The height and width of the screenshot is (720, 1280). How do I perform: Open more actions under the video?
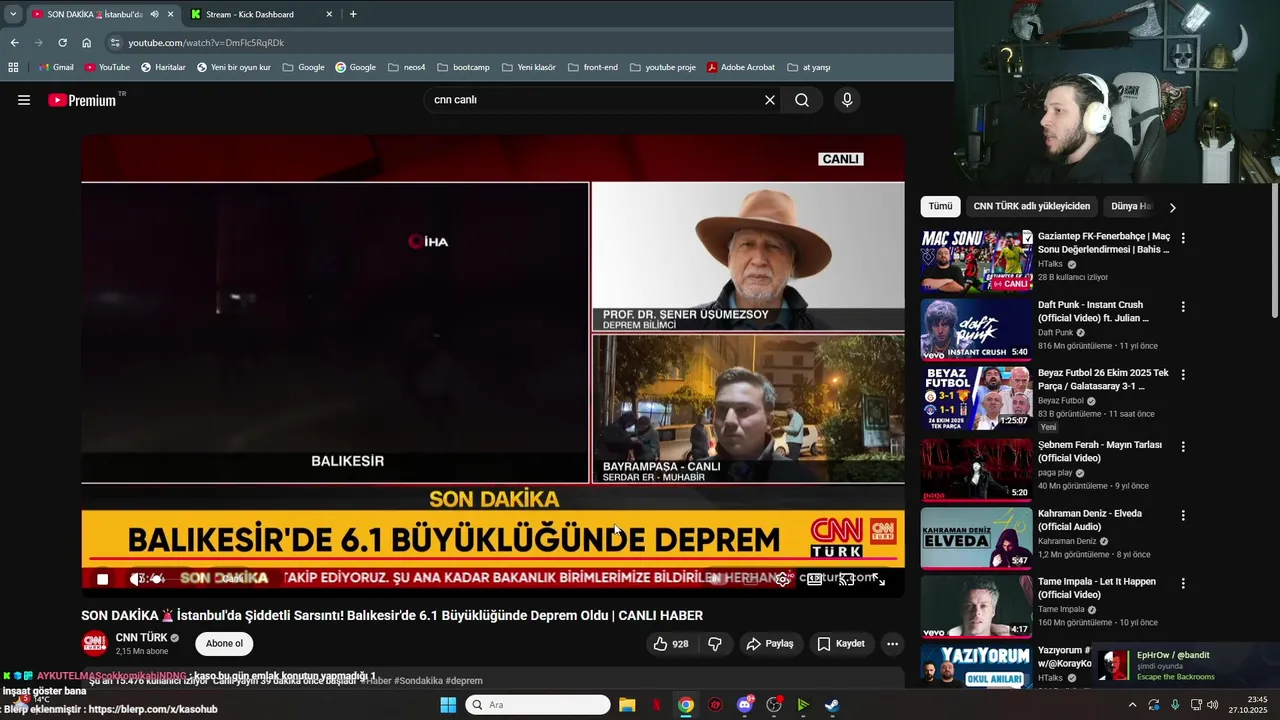coord(893,644)
